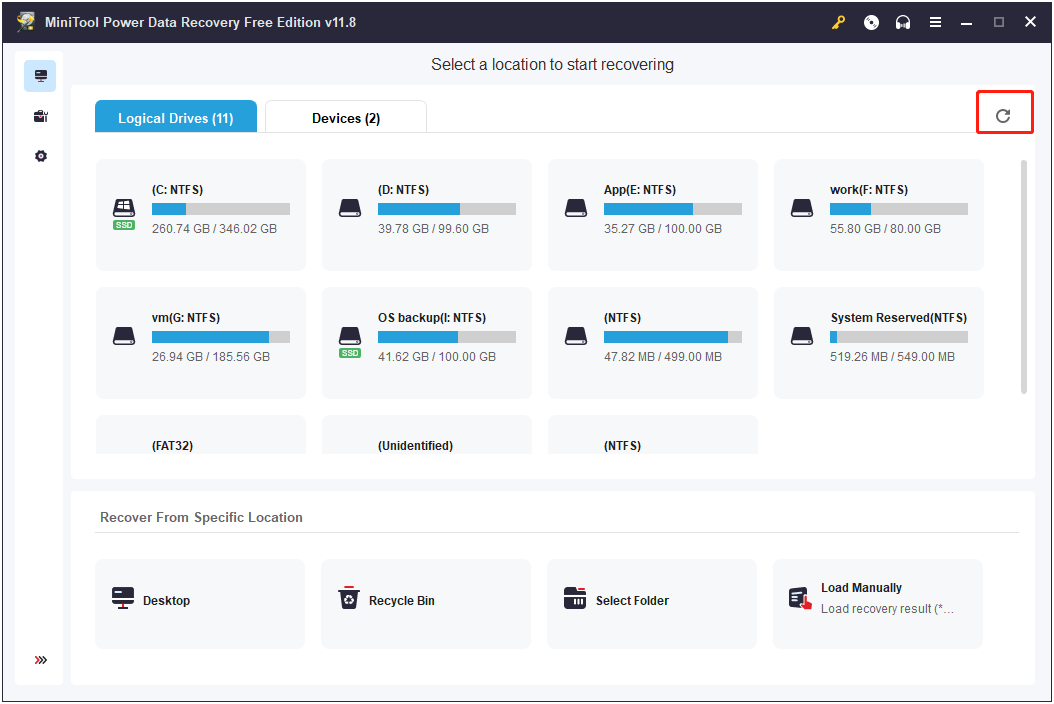Select the App(E: NTFS) drive icon
The height and width of the screenshot is (704, 1054).
(x=575, y=208)
